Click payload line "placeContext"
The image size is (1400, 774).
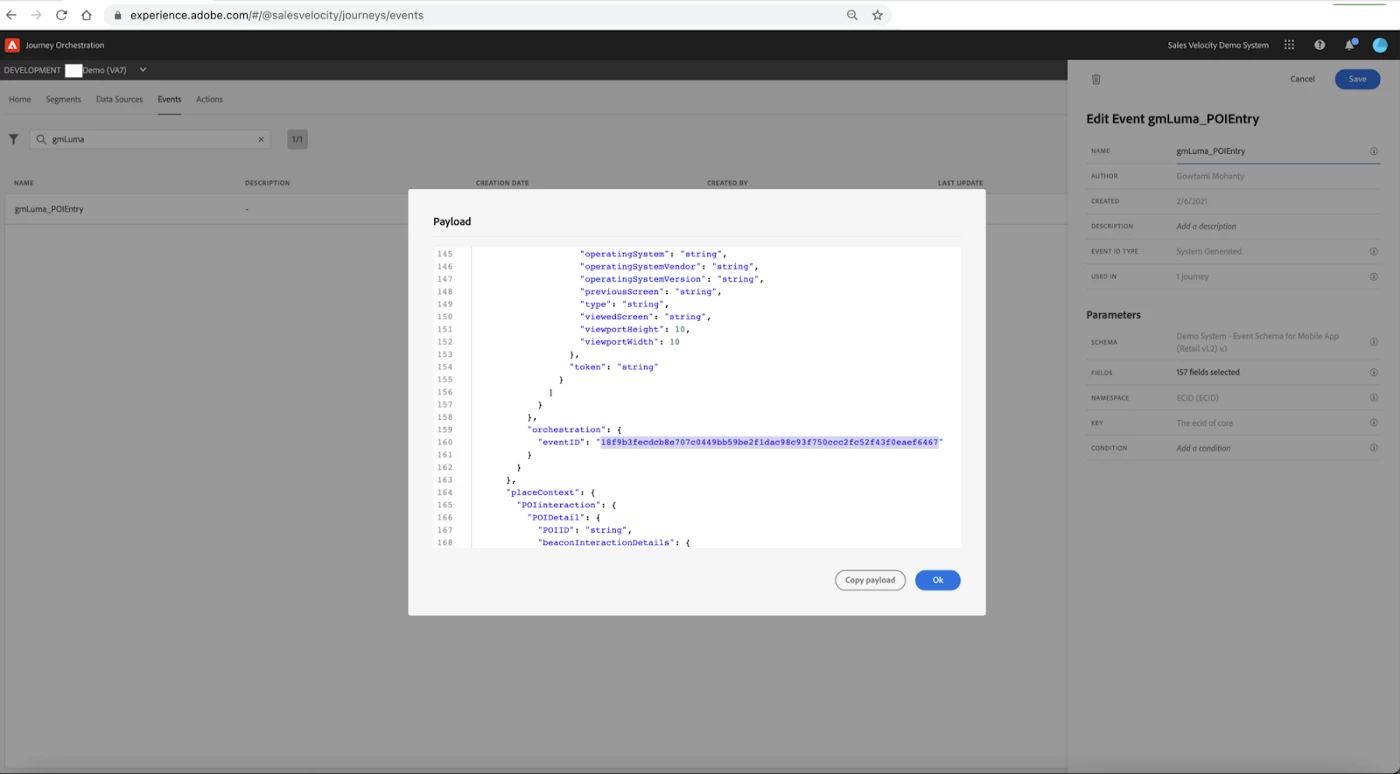click(551, 492)
